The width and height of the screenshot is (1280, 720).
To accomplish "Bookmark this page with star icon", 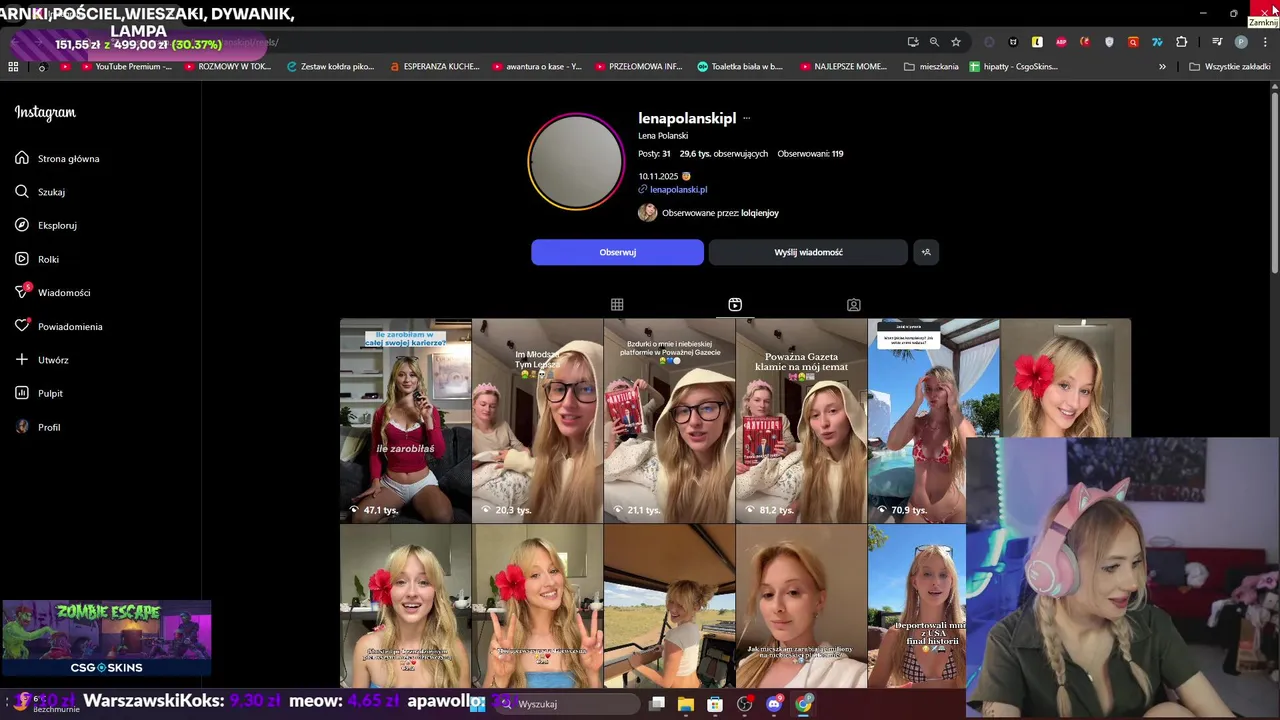I will pyautogui.click(x=956, y=42).
